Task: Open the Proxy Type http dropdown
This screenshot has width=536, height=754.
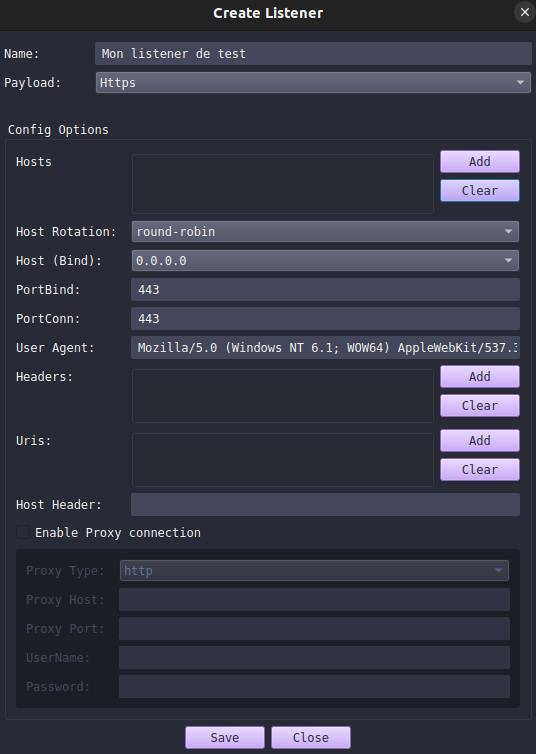Action: click(314, 571)
